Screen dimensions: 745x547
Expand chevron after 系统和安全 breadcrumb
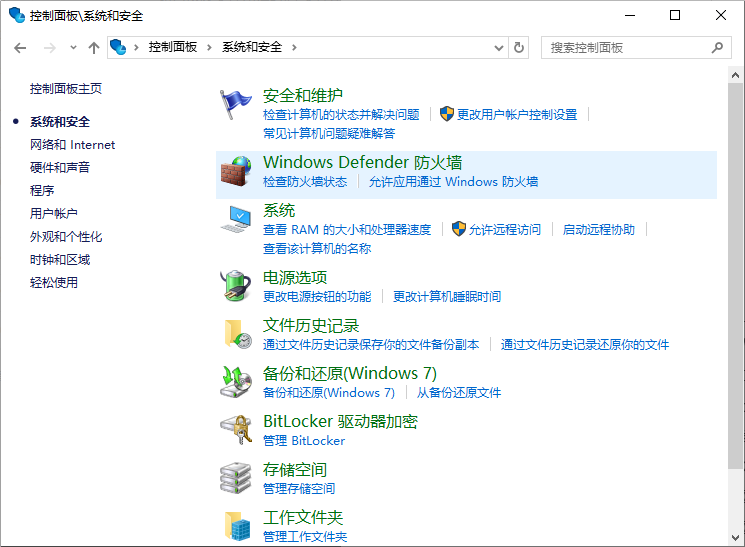click(295, 47)
